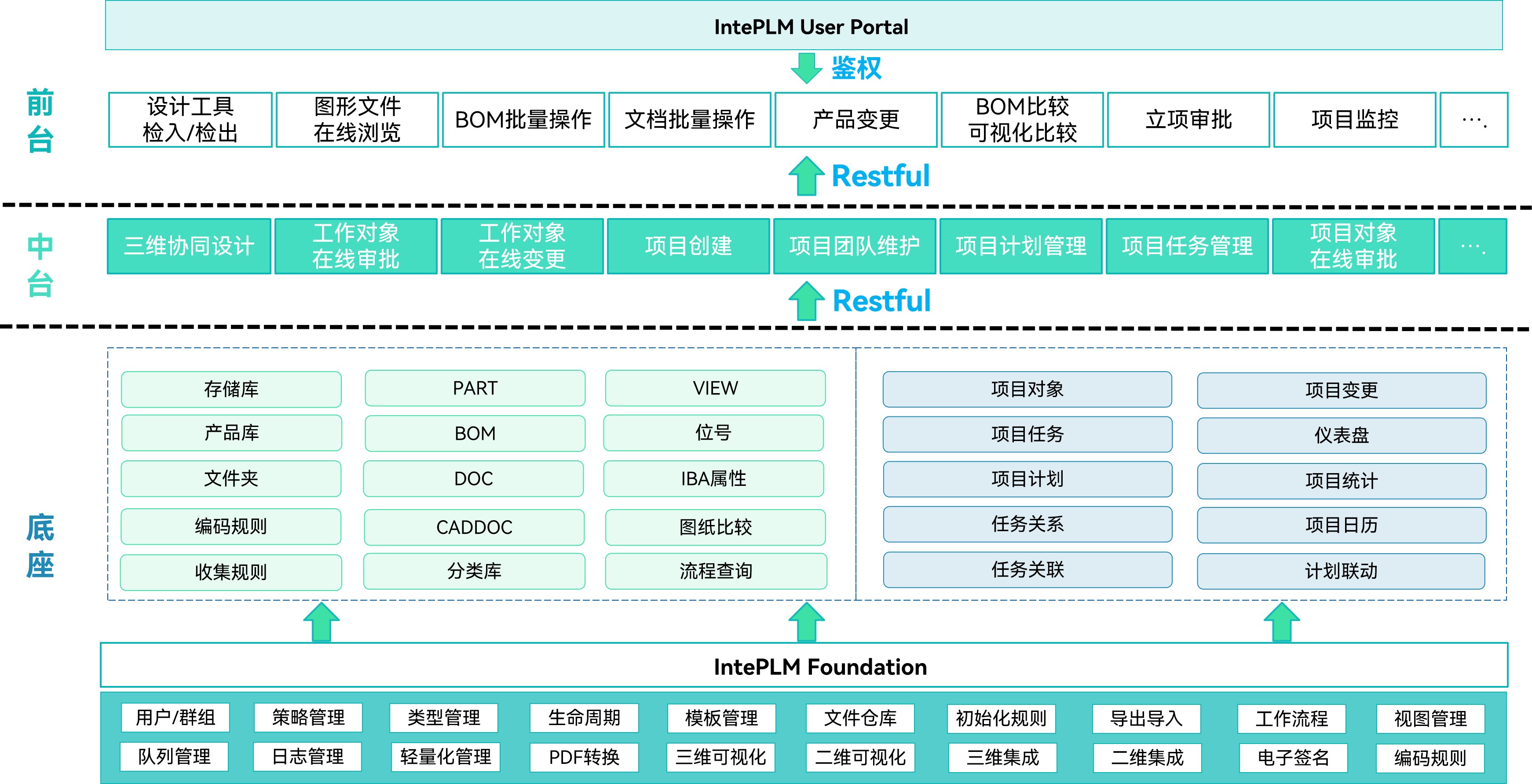Click the middle green arrow above IntePLM Foundation
The width and height of the screenshot is (1532, 784).
point(806,622)
